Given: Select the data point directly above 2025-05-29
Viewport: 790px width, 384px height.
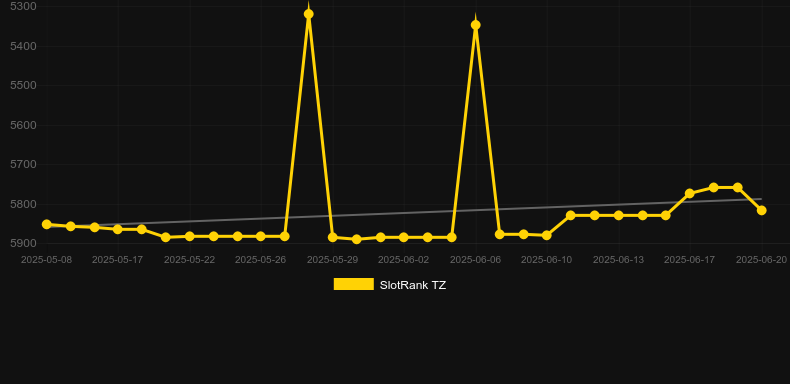Looking at the screenshot, I should [x=333, y=237].
